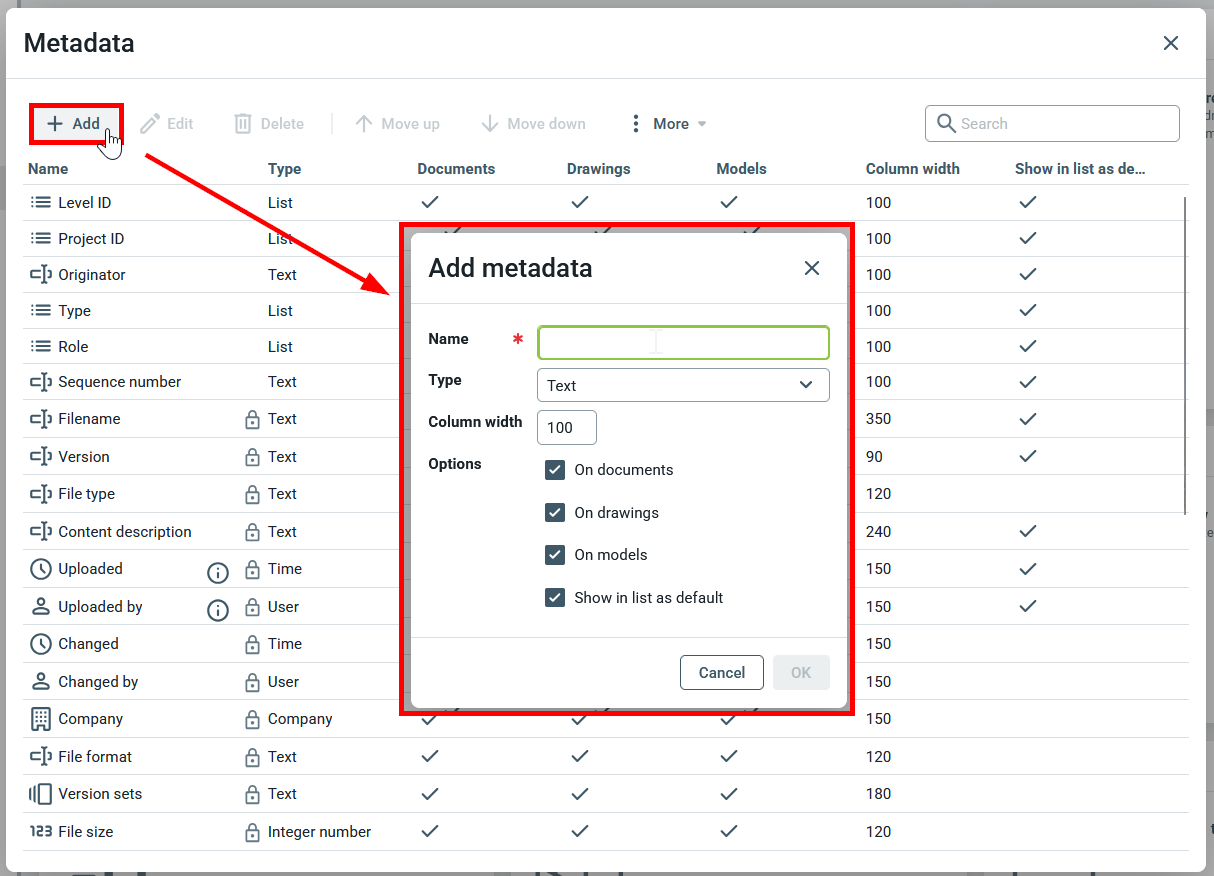This screenshot has width=1214, height=876.
Task: Click the clock icon beside Changed
Action: 40,644
